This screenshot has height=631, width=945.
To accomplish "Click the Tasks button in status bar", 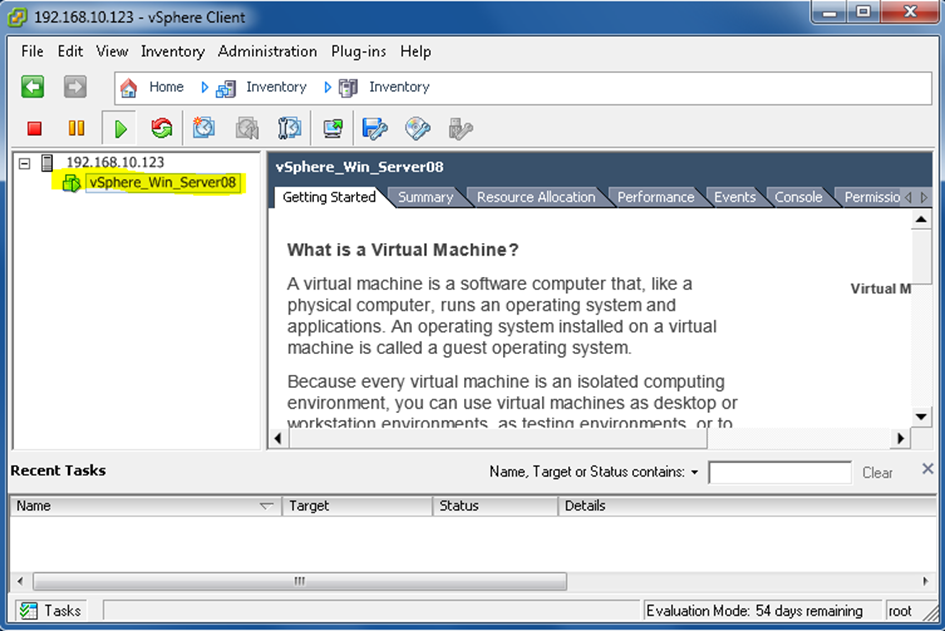I will click(51, 611).
